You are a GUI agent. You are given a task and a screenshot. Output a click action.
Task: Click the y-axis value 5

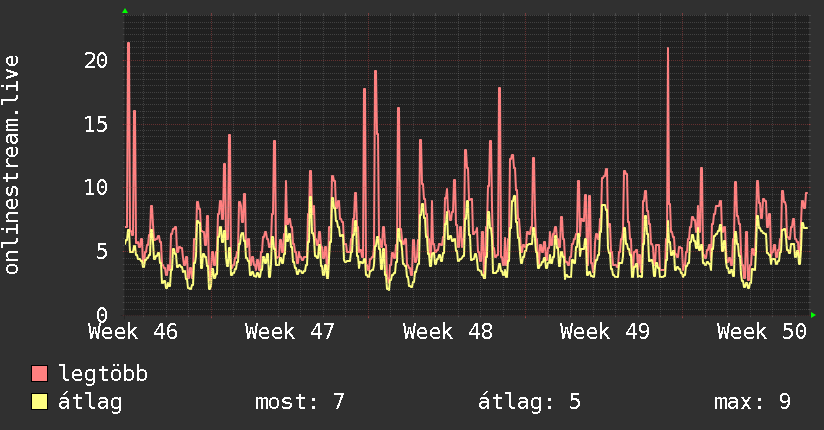[x=102, y=251]
